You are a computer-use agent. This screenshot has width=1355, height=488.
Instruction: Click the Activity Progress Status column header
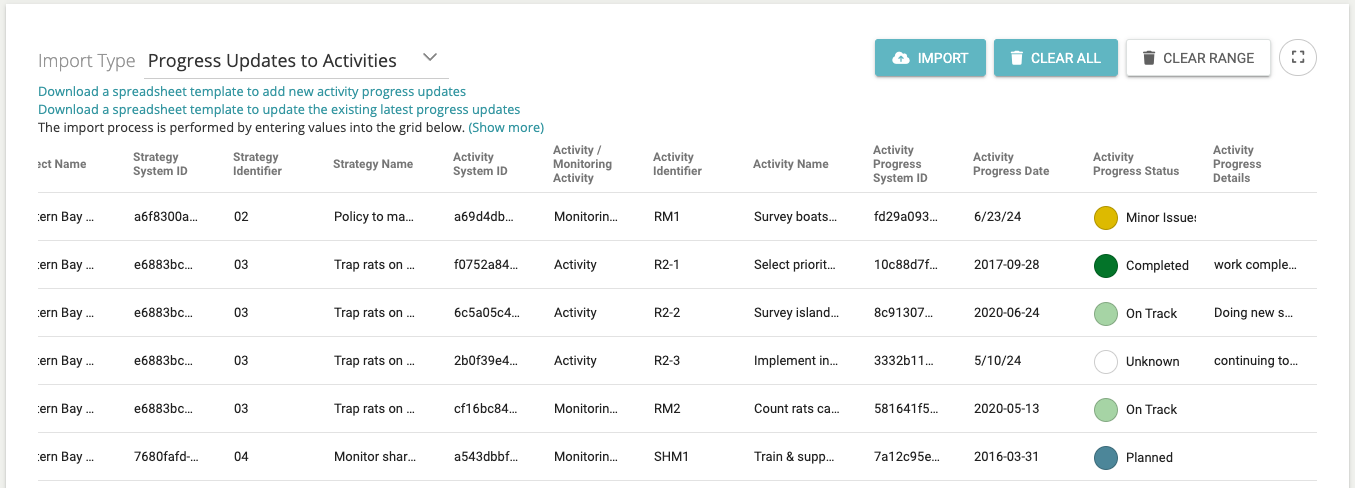(1135, 164)
